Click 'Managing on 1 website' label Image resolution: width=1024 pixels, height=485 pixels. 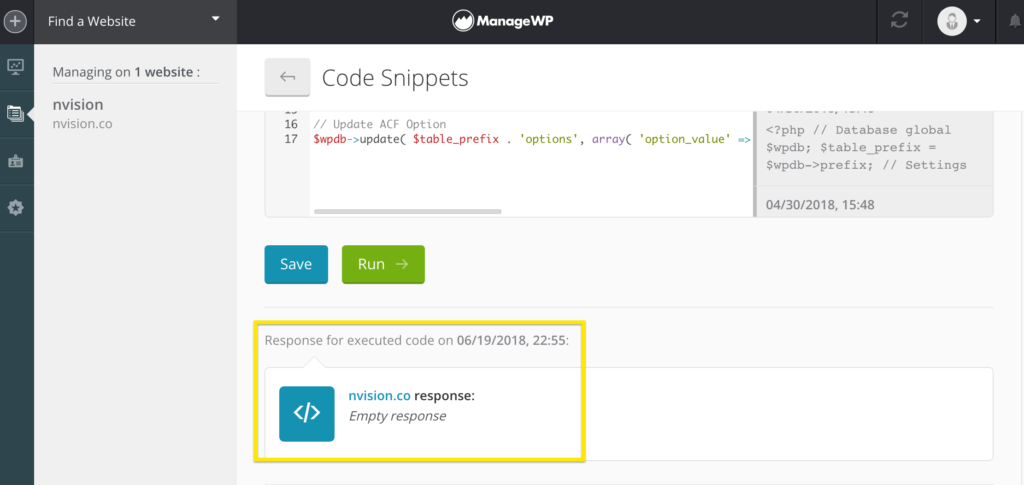pyautogui.click(x=126, y=72)
